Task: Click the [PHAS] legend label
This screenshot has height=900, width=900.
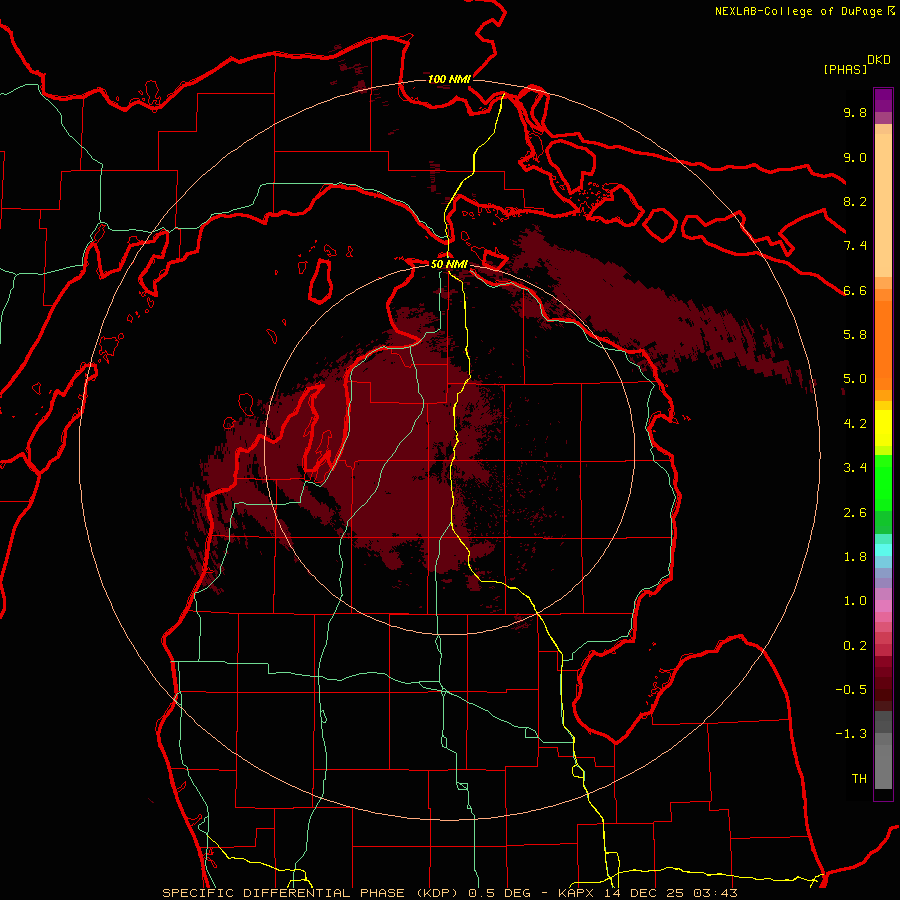Action: coord(845,69)
